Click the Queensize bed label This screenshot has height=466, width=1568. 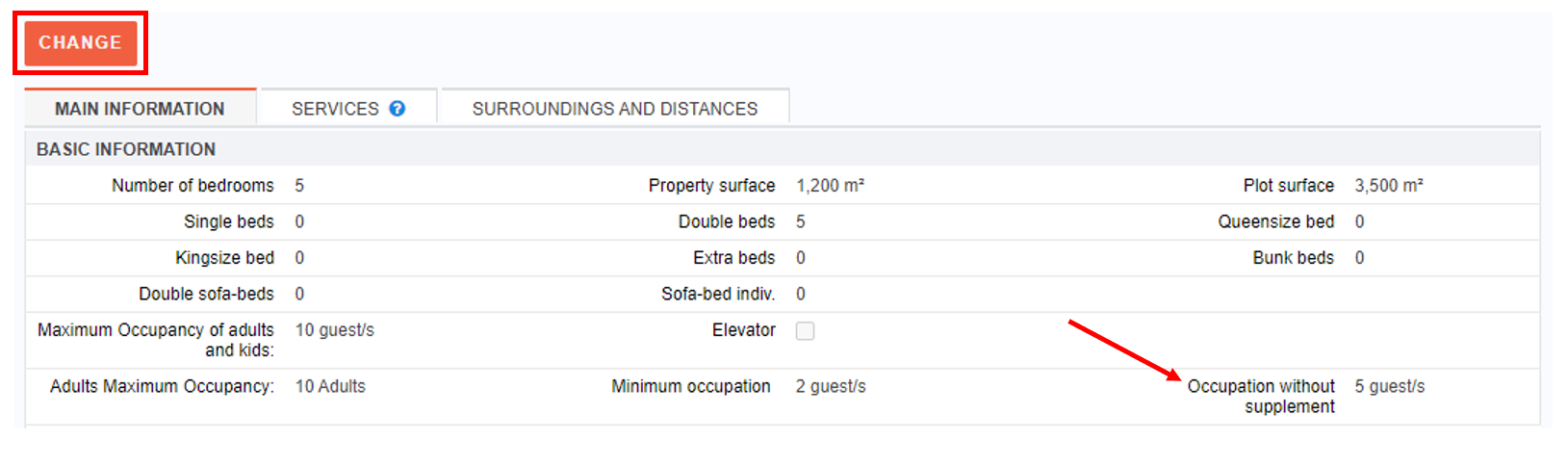tap(1275, 222)
